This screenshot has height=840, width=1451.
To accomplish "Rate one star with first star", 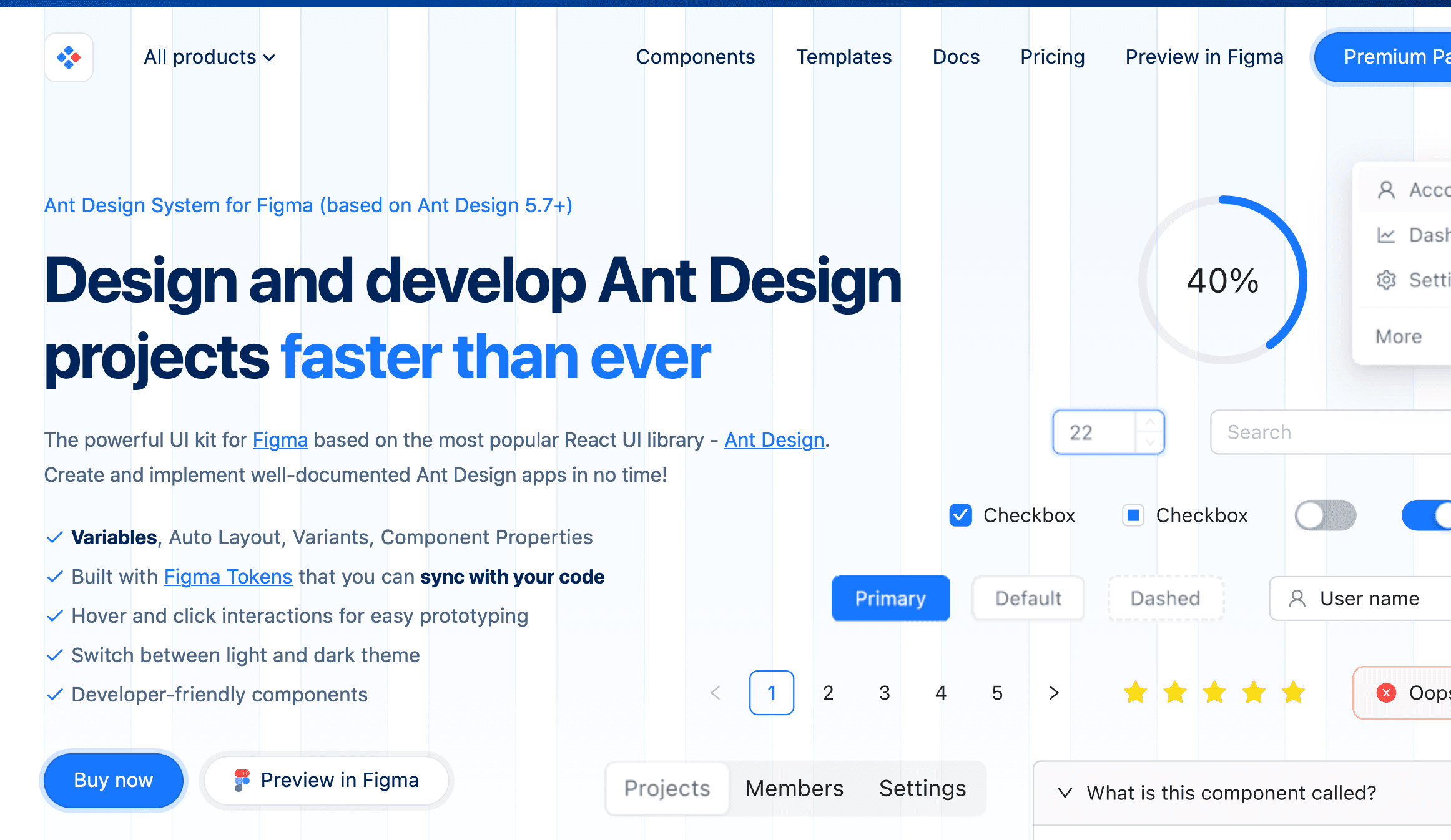I will (x=1135, y=692).
